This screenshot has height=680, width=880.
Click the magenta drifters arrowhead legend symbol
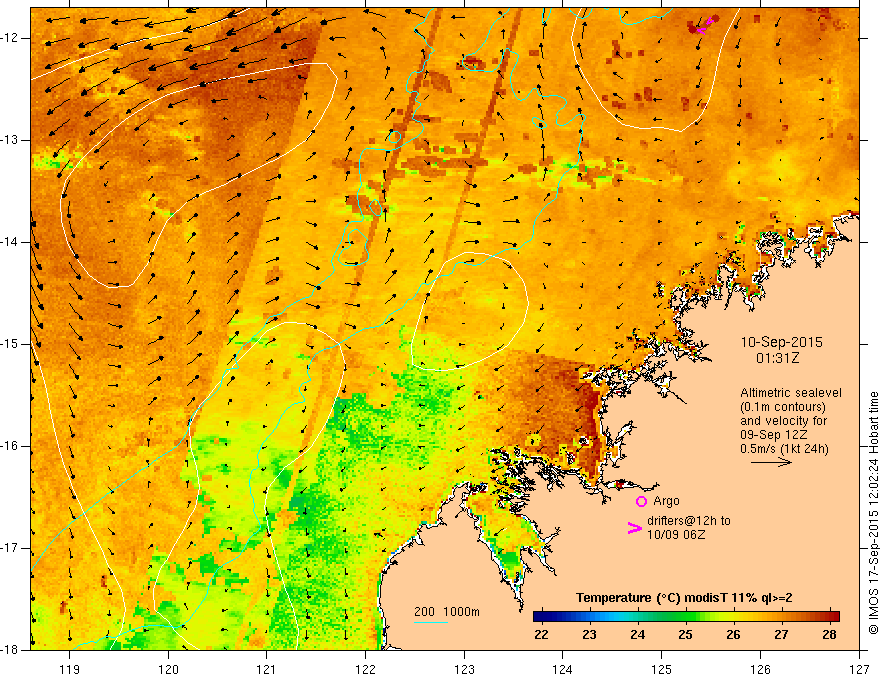[x=634, y=527]
